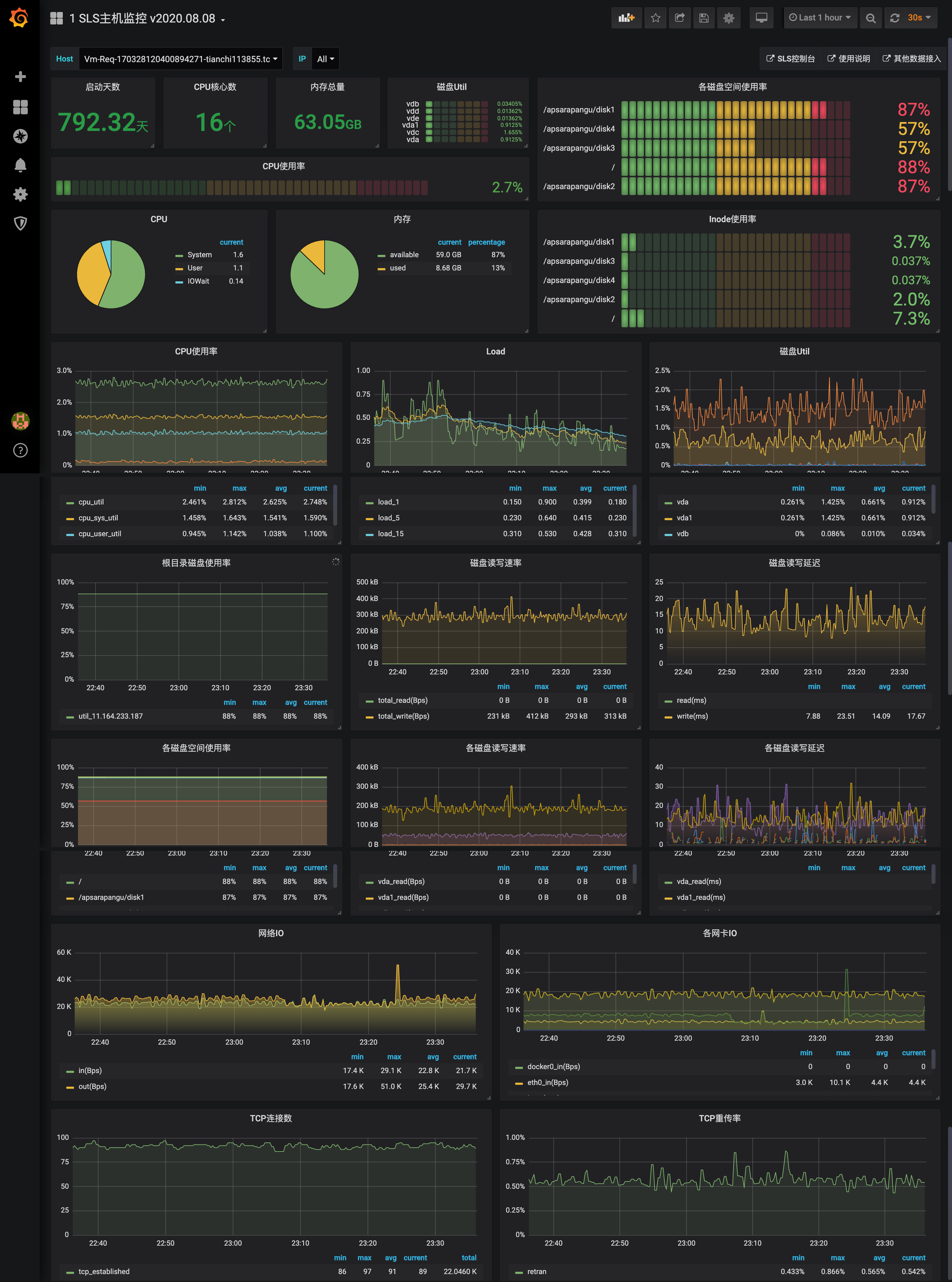Click the zoom out time range icon

coord(871,18)
